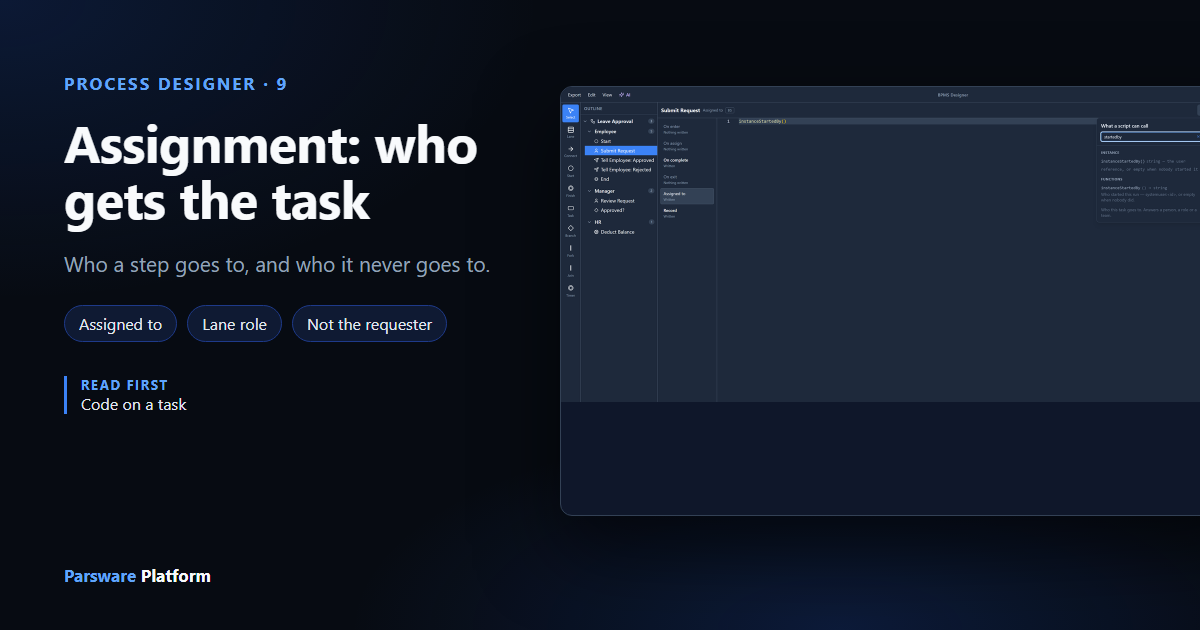Click the Parsware Platform logo text
This screenshot has height=630, width=1200.
(x=137, y=576)
